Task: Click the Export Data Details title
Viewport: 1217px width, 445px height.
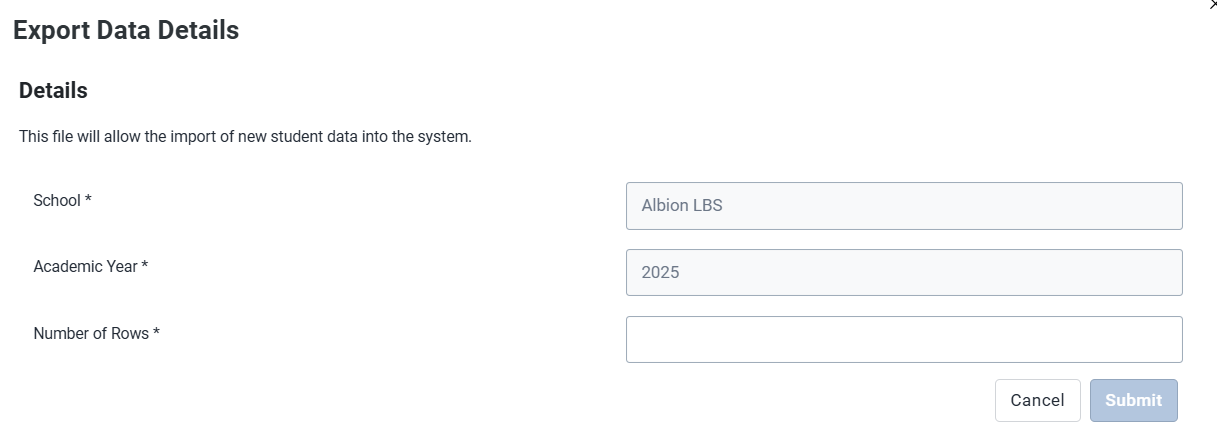Action: coord(126,30)
